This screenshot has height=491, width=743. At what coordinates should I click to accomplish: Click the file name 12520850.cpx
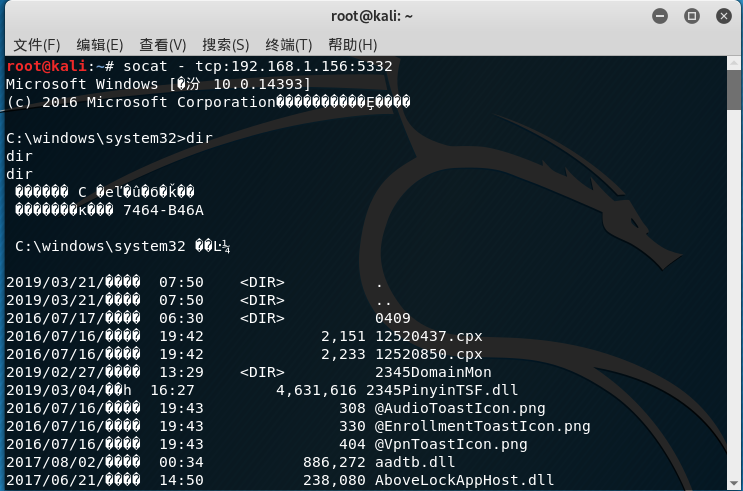tap(429, 355)
